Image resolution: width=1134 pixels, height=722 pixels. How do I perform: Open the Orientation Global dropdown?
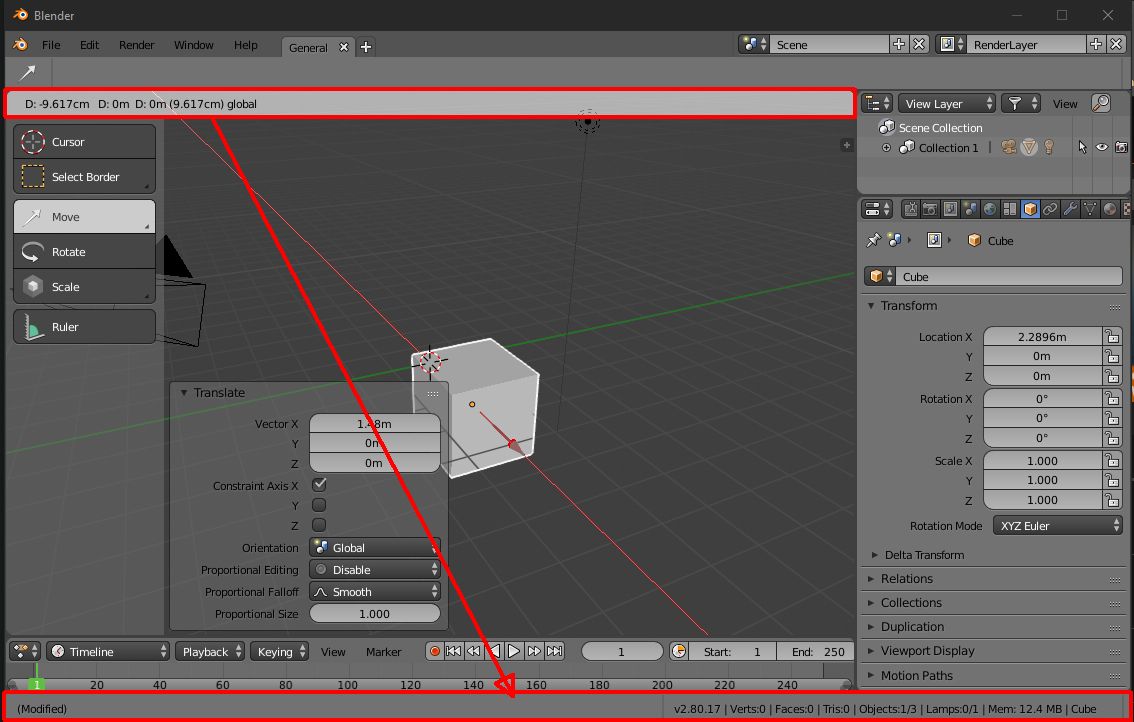click(375, 548)
